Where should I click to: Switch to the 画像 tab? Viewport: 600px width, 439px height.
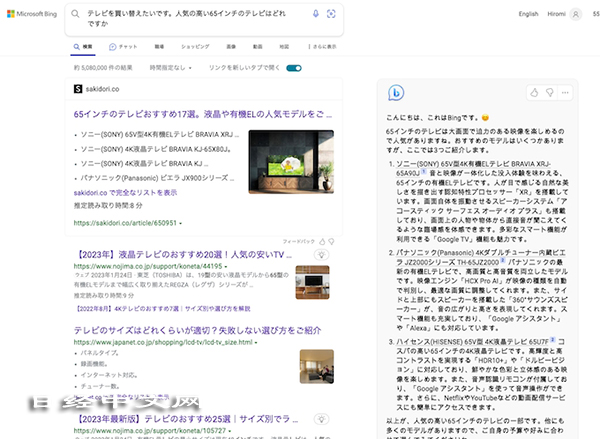click(231, 47)
